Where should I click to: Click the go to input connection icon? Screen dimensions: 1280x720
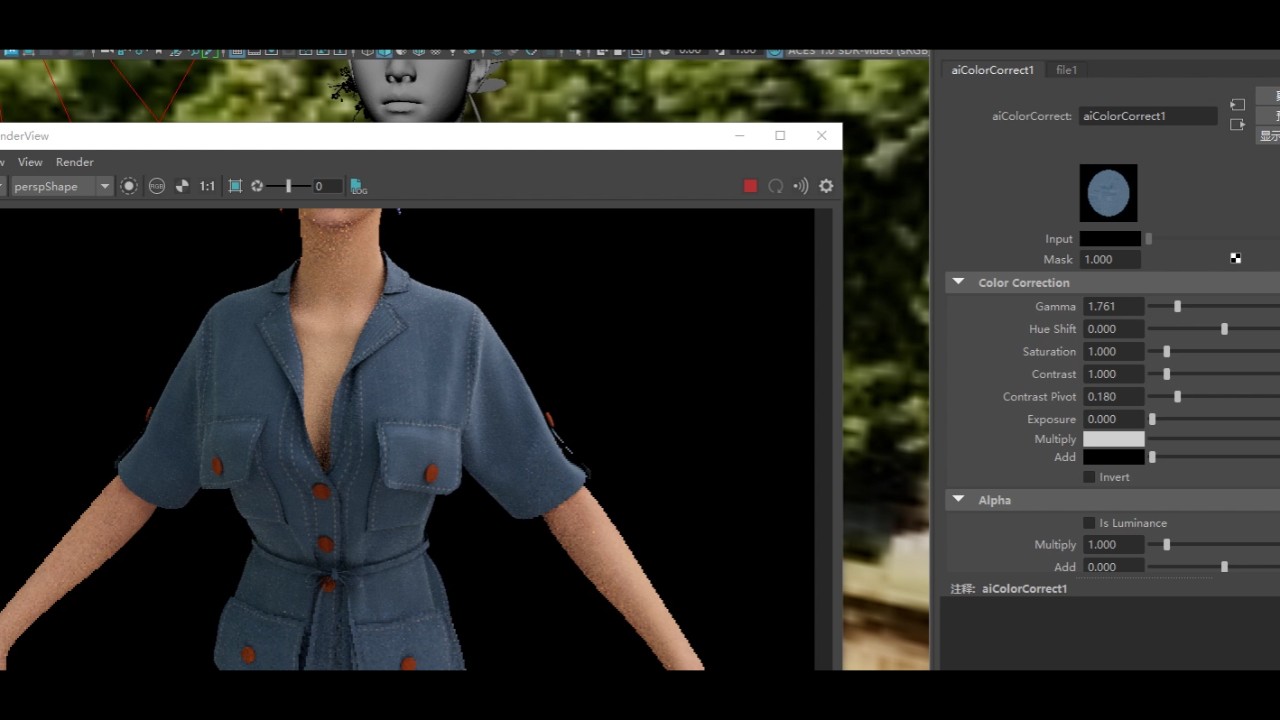(x=1238, y=105)
